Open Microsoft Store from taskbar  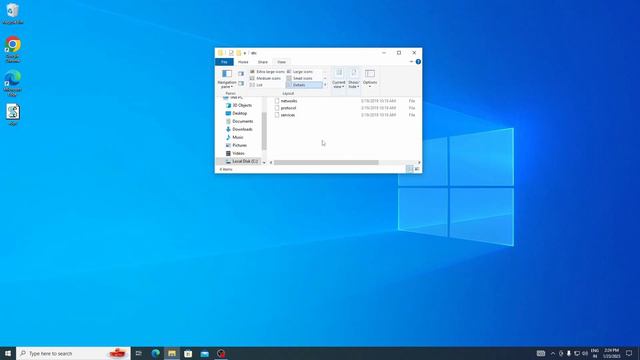coord(188,353)
